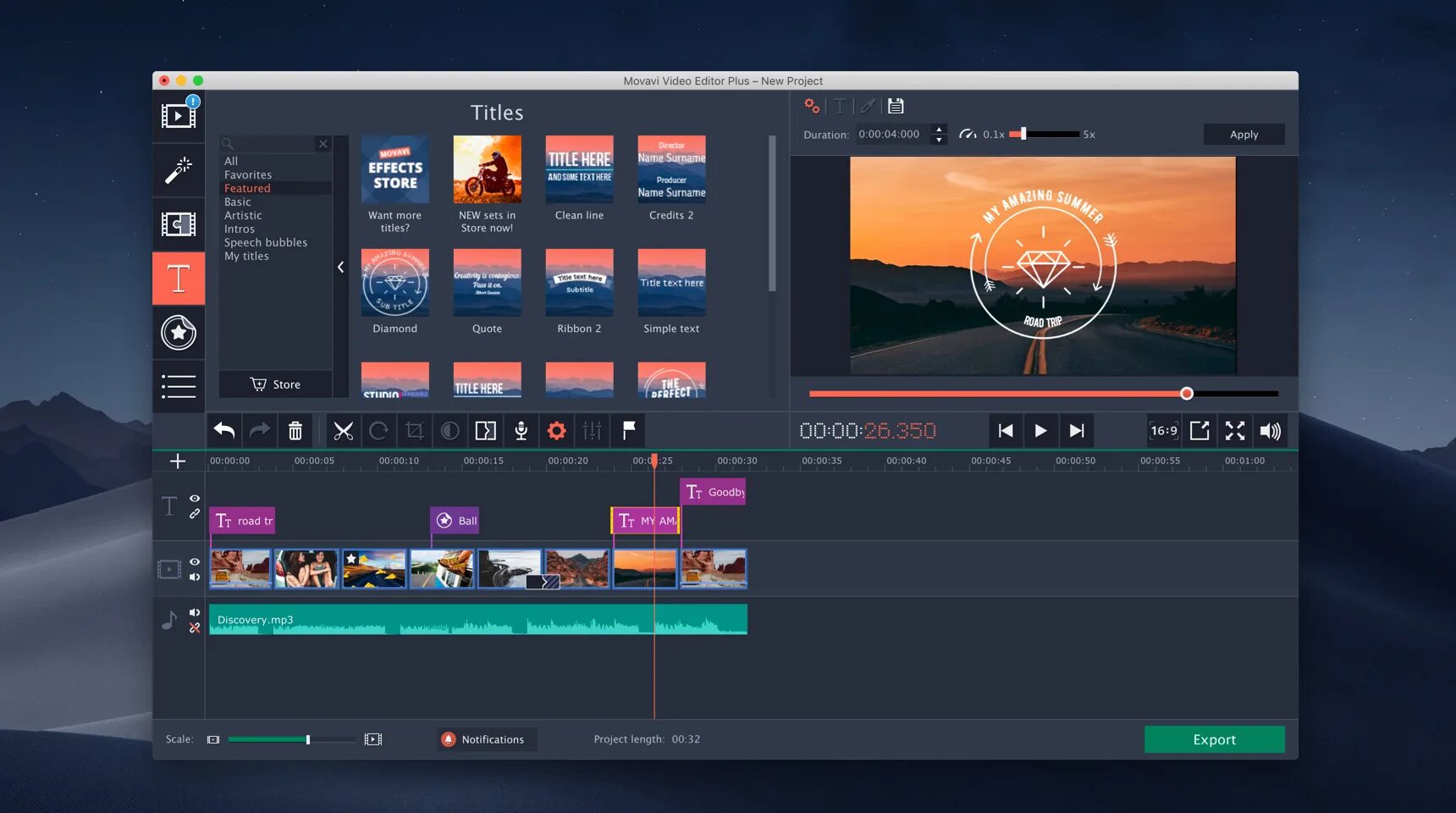Viewport: 1456px width, 813px height.
Task: Collapse the titles category panel arrow
Action: pos(340,267)
